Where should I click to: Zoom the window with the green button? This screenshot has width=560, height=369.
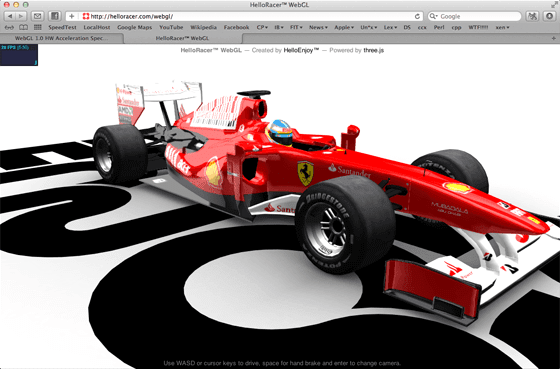25,5
